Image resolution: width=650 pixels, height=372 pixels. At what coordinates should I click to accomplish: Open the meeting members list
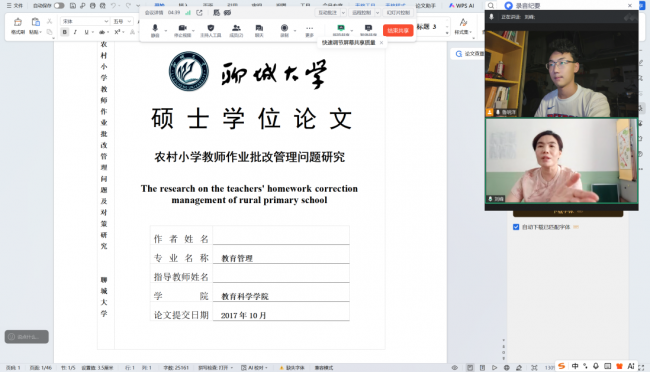pyautogui.click(x=236, y=30)
